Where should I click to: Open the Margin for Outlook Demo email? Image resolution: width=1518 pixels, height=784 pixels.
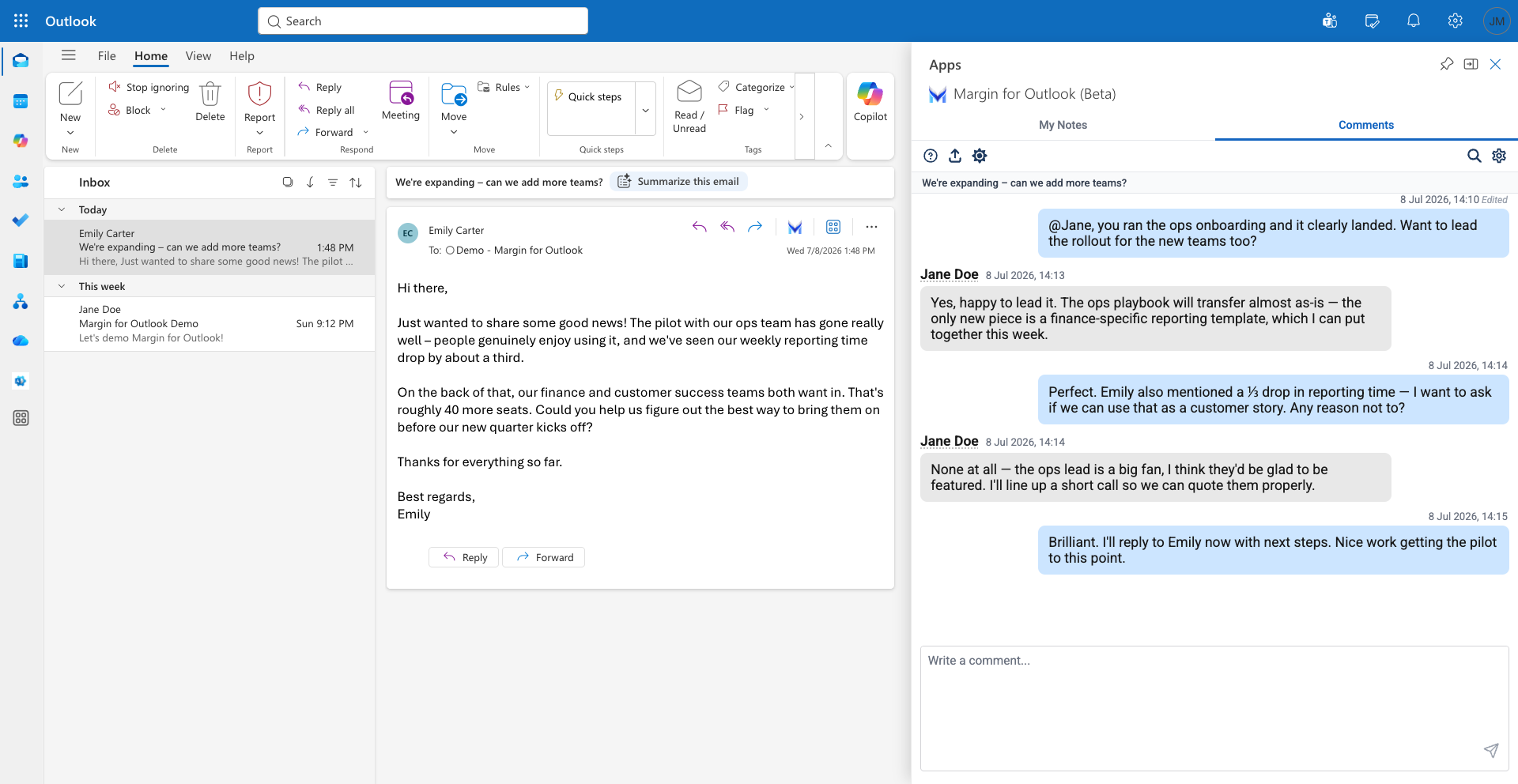(x=210, y=324)
